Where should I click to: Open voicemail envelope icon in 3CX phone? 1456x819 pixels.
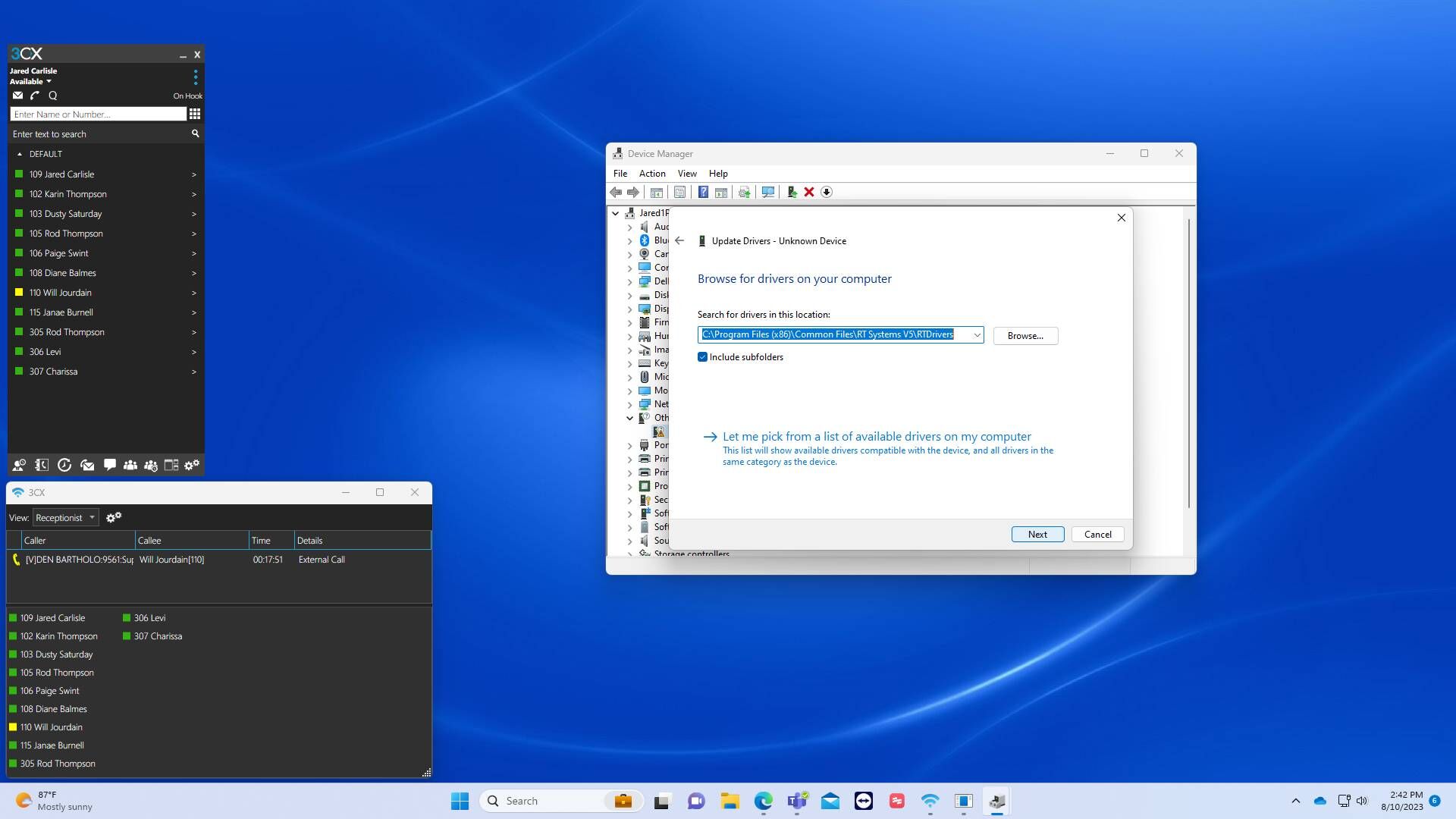(17, 96)
